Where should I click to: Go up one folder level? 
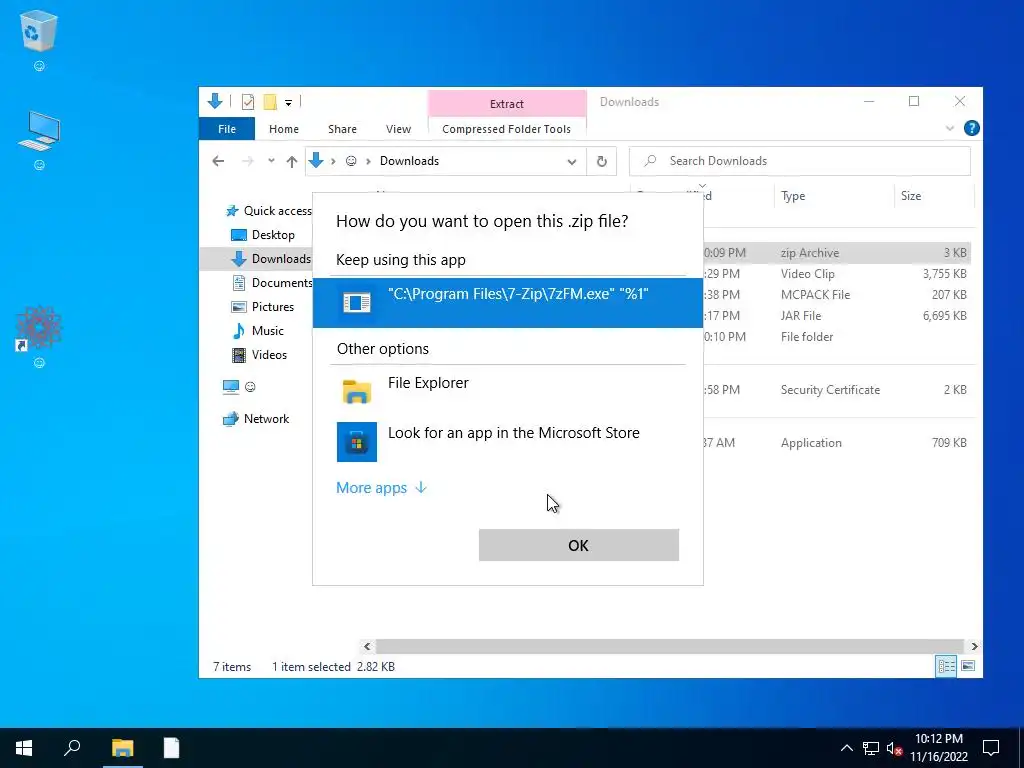click(292, 161)
